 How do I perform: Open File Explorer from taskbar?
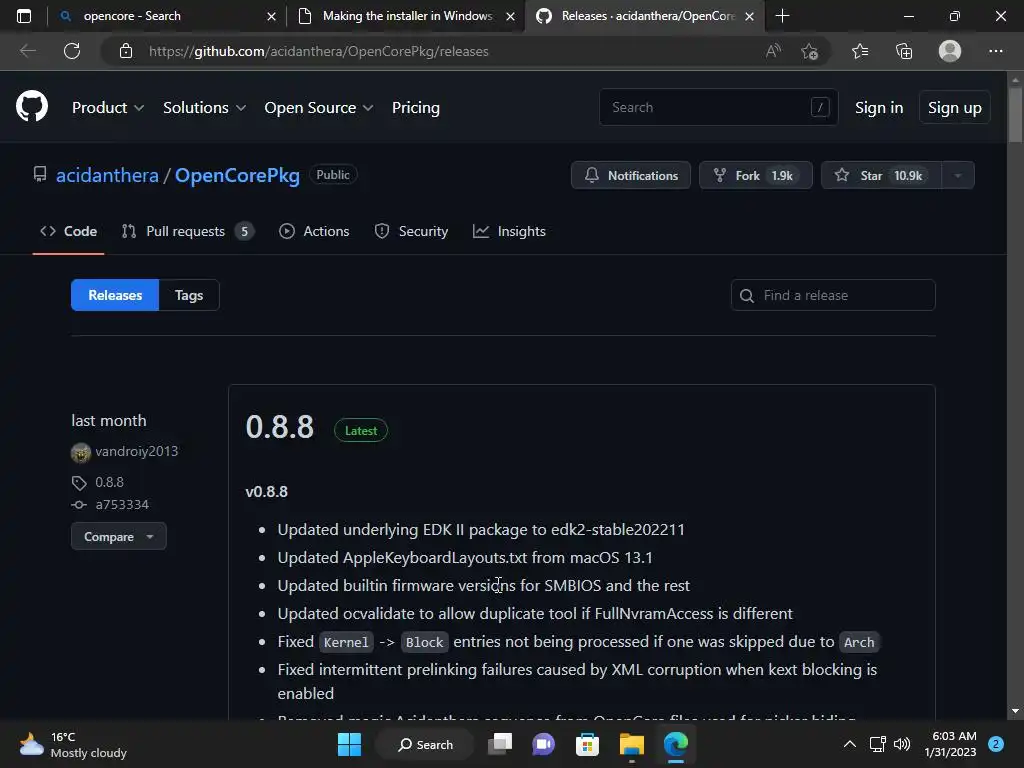coord(632,744)
